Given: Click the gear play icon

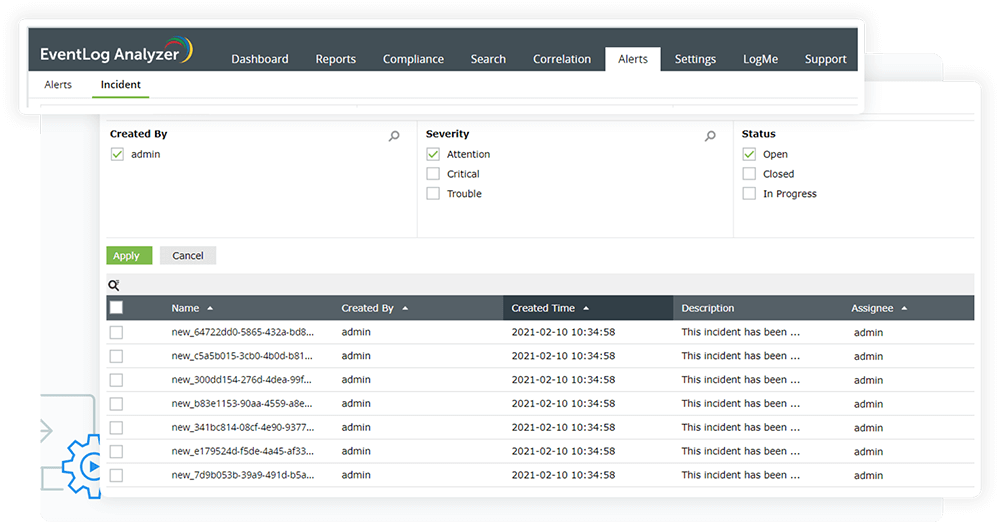Looking at the screenshot, I should click(83, 466).
